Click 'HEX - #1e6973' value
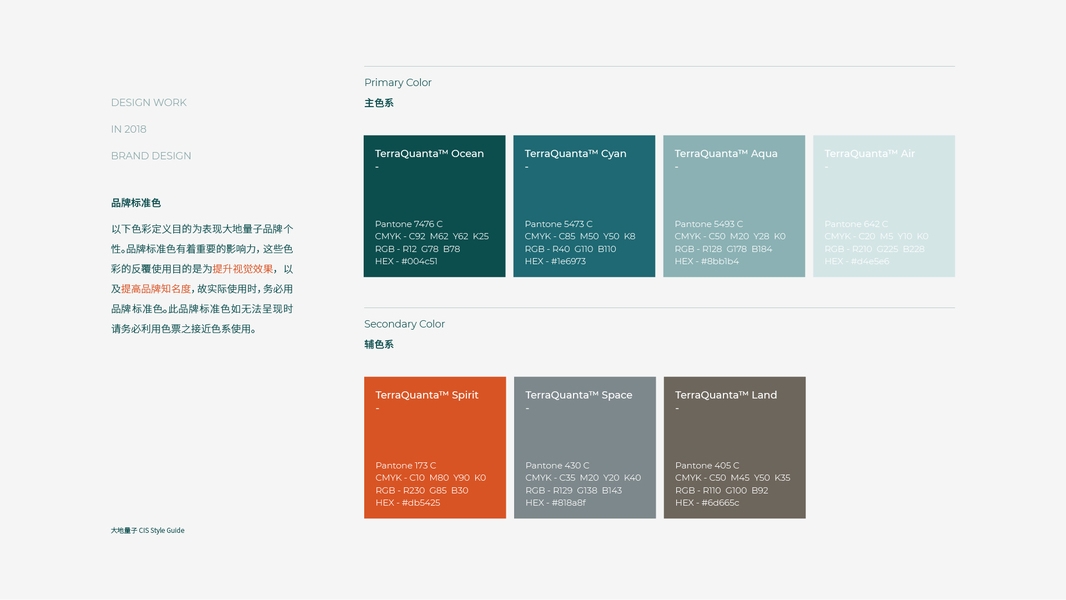 pyautogui.click(x=555, y=261)
